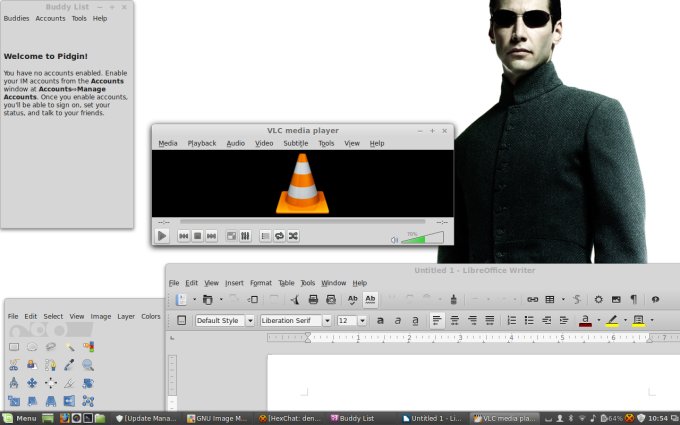The height and width of the screenshot is (425, 680).
Task: Select the GIMP Color Picker eyedropper tool
Action: 69,365
